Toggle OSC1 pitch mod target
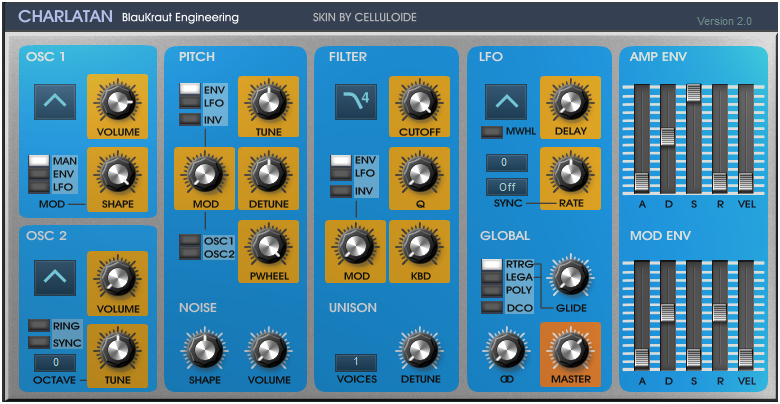The height and width of the screenshot is (404, 780). tap(190, 240)
